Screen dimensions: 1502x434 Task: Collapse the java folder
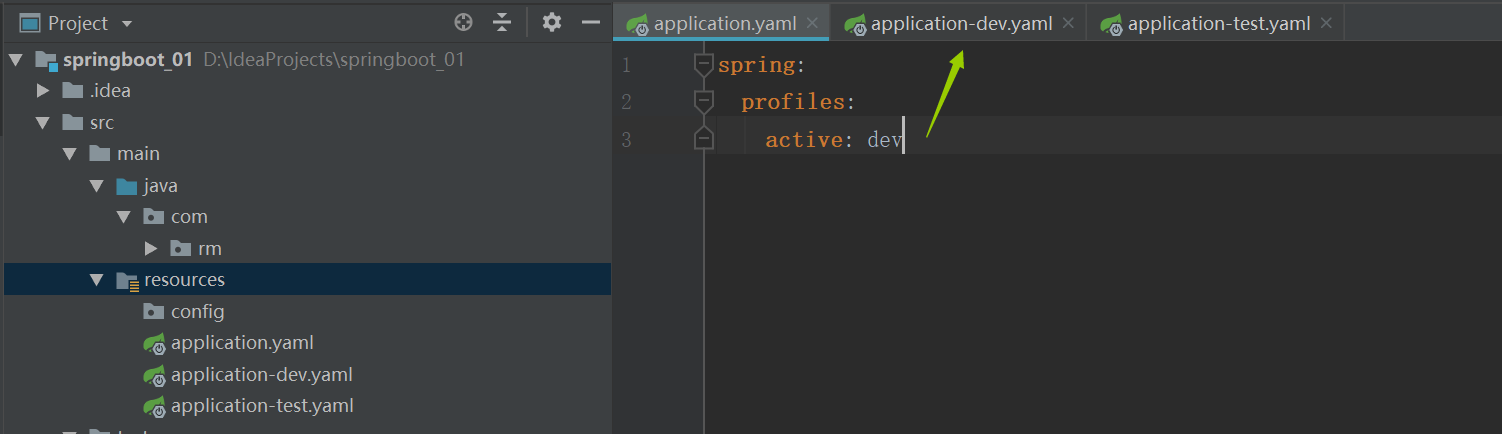point(96,186)
